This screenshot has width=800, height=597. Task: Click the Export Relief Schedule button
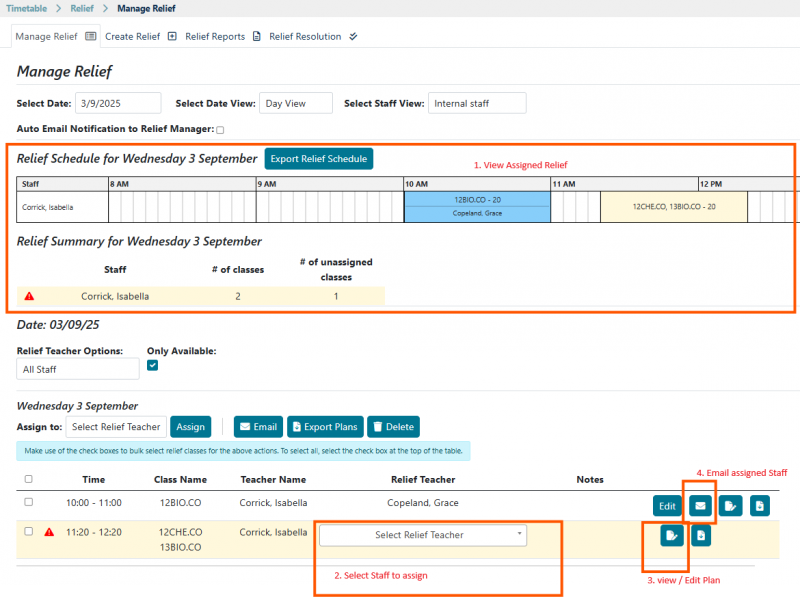click(x=319, y=158)
